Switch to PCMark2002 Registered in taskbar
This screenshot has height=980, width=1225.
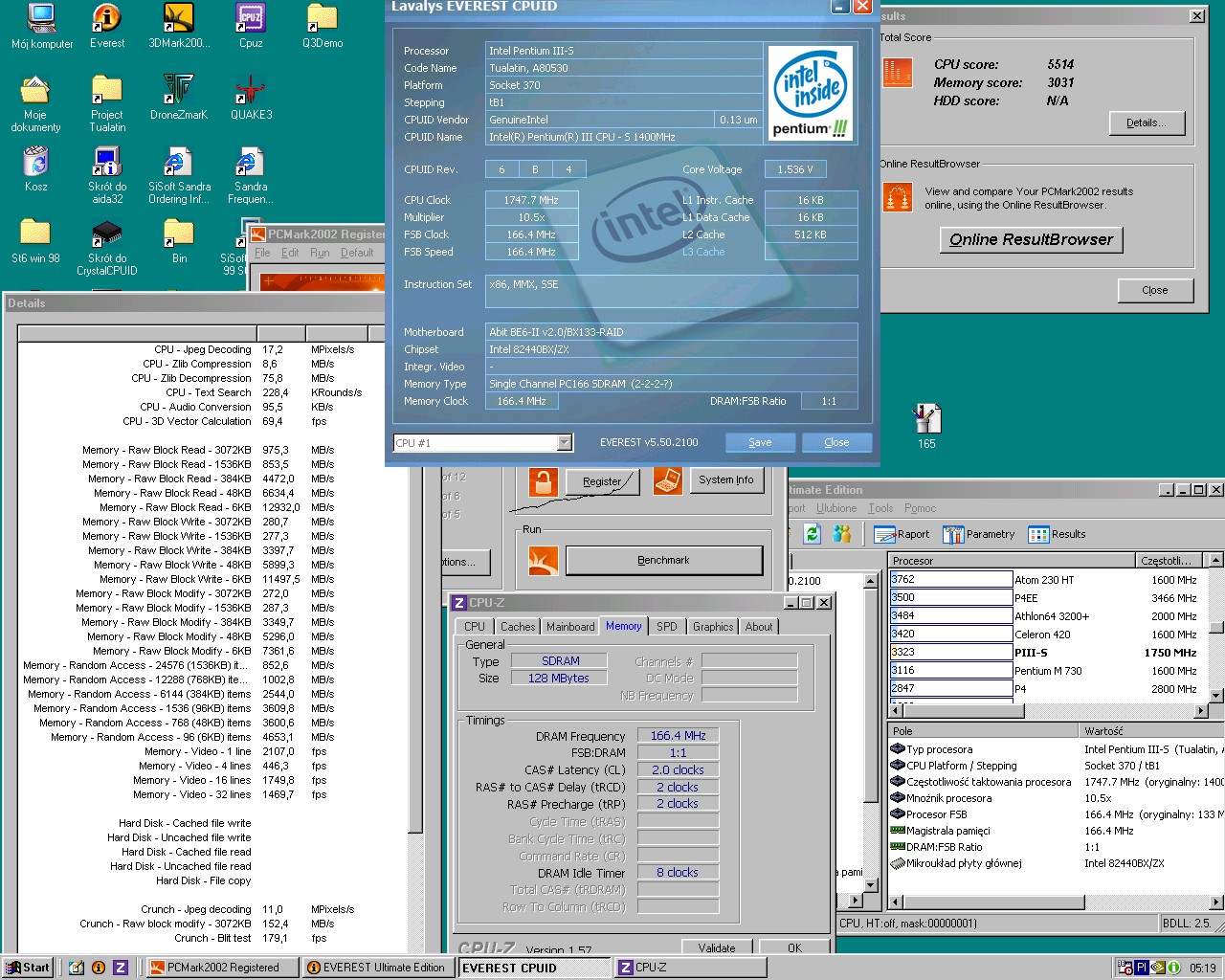point(221,968)
